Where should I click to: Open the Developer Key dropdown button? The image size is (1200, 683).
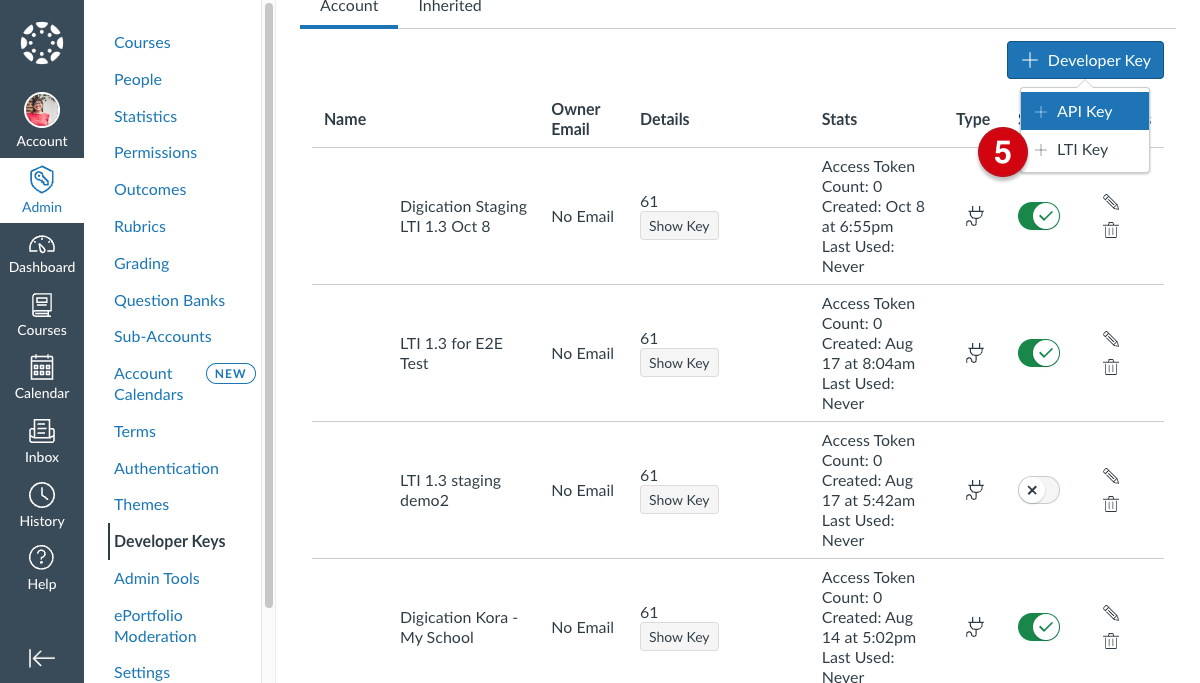pos(1085,60)
